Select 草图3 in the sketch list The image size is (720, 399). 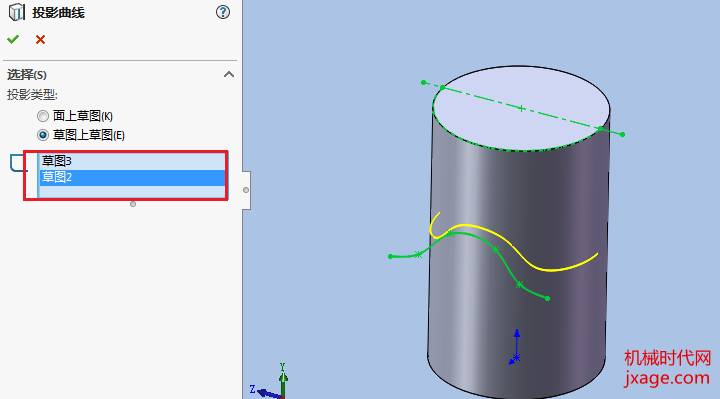pyautogui.click(x=132, y=161)
